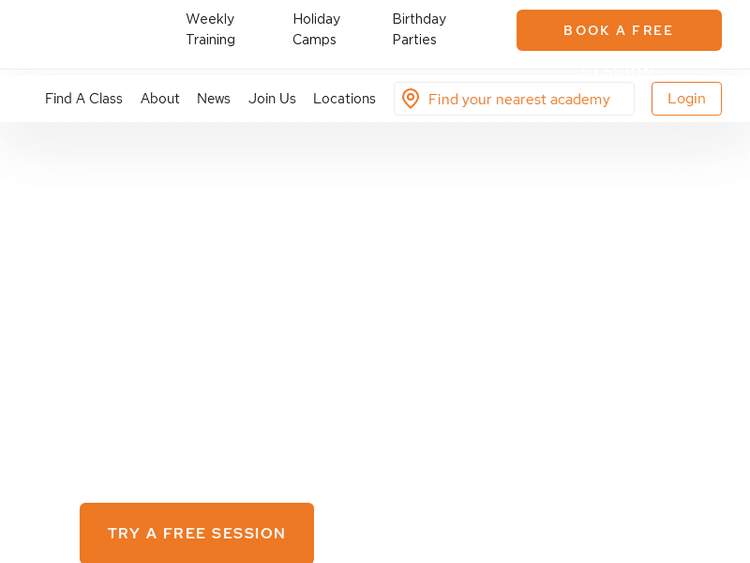Open the About menu item

pyautogui.click(x=160, y=99)
